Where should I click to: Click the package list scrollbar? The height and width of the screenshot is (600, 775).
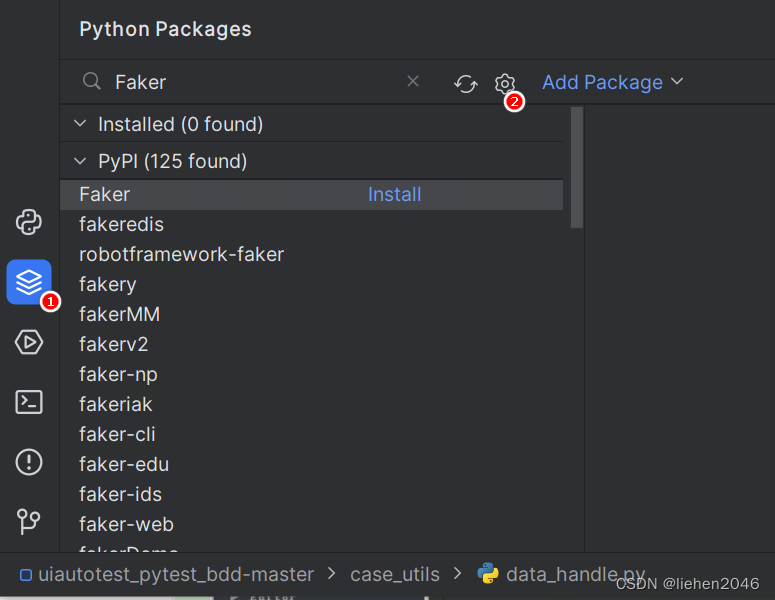tap(576, 168)
